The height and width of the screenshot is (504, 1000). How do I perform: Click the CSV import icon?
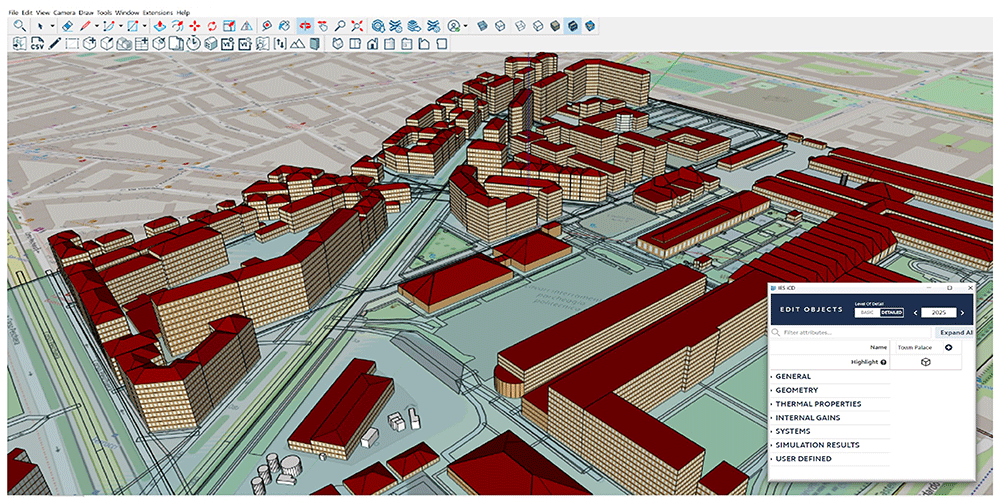pos(38,43)
